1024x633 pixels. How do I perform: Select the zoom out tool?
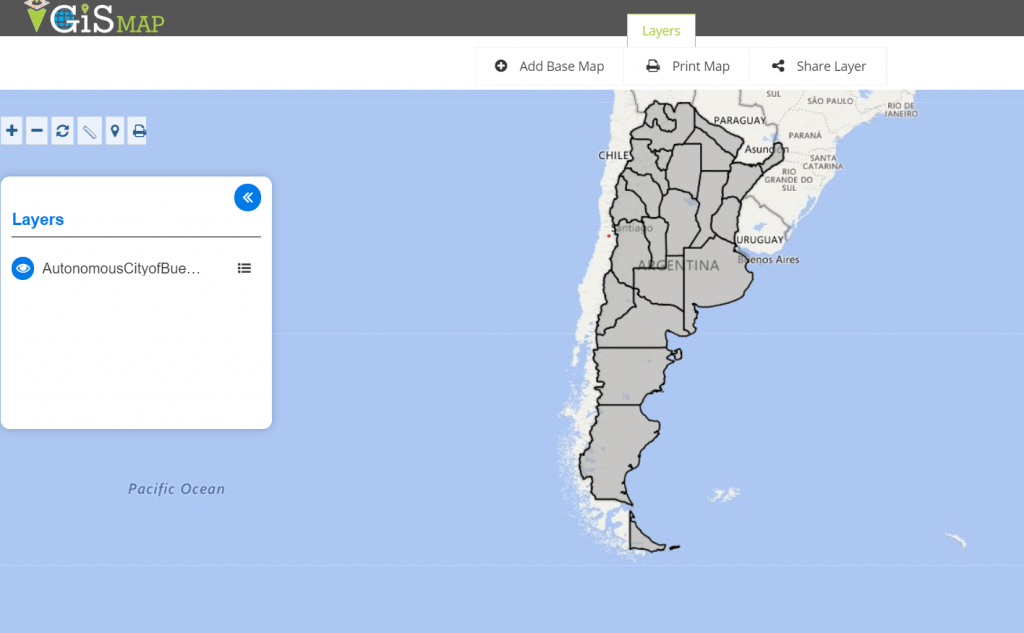36,130
